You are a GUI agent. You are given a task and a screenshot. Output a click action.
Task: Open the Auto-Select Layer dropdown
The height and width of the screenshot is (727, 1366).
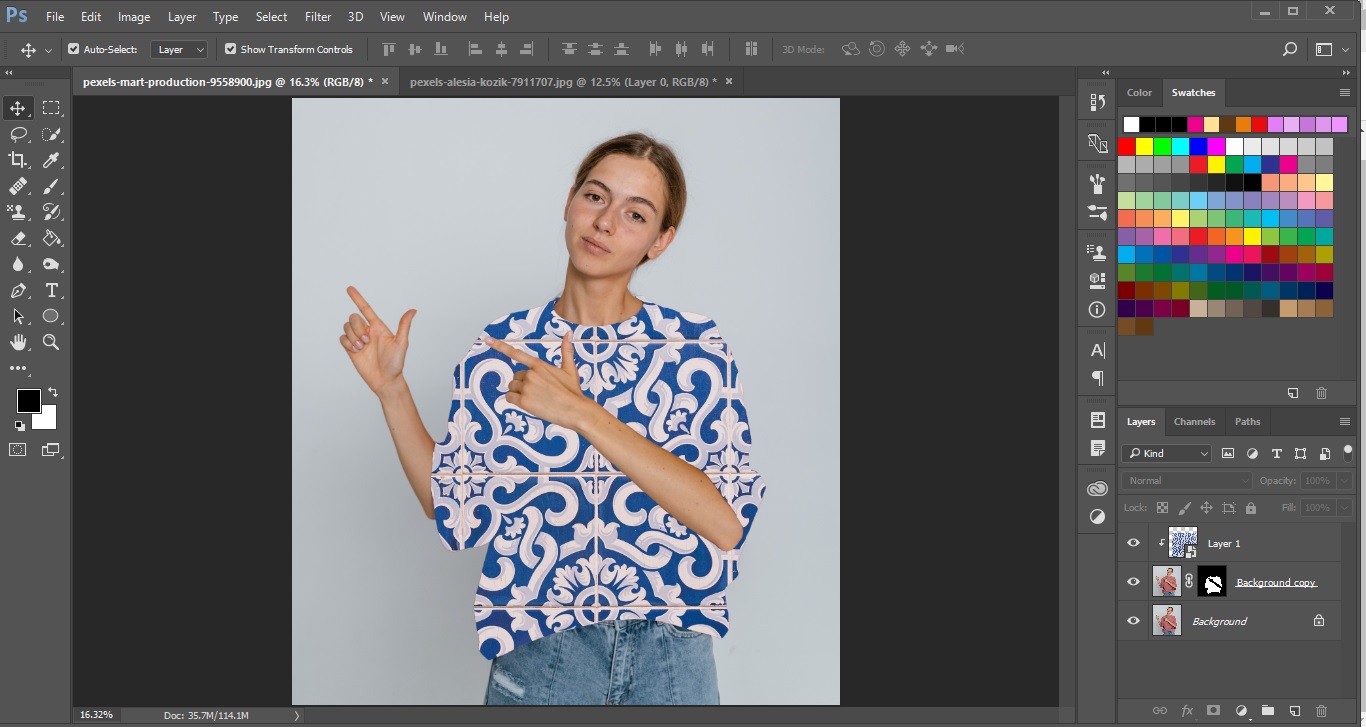click(x=179, y=49)
